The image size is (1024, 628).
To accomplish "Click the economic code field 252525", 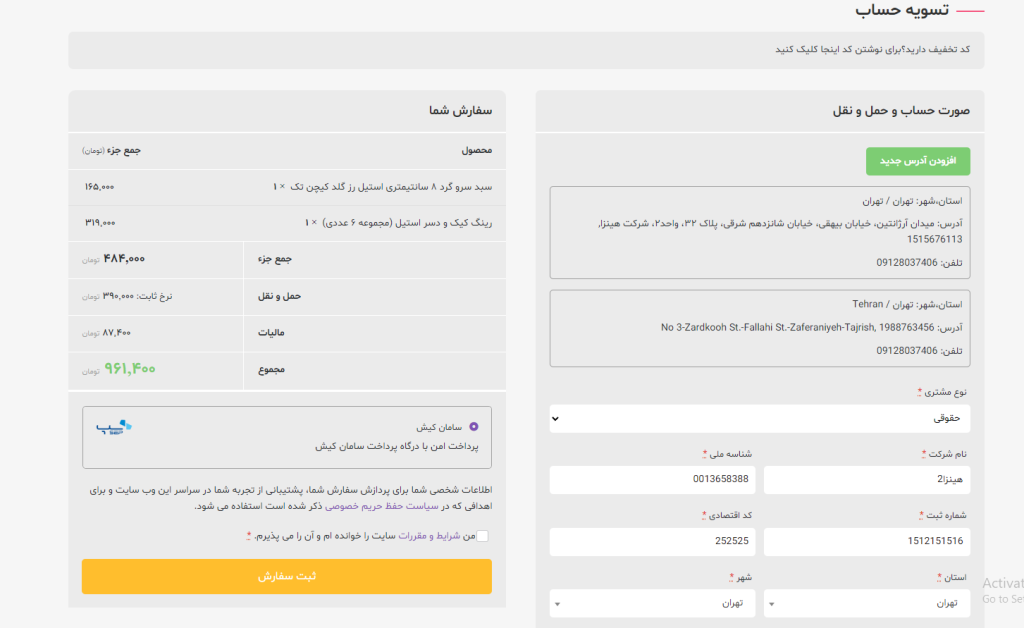I will 652,542.
